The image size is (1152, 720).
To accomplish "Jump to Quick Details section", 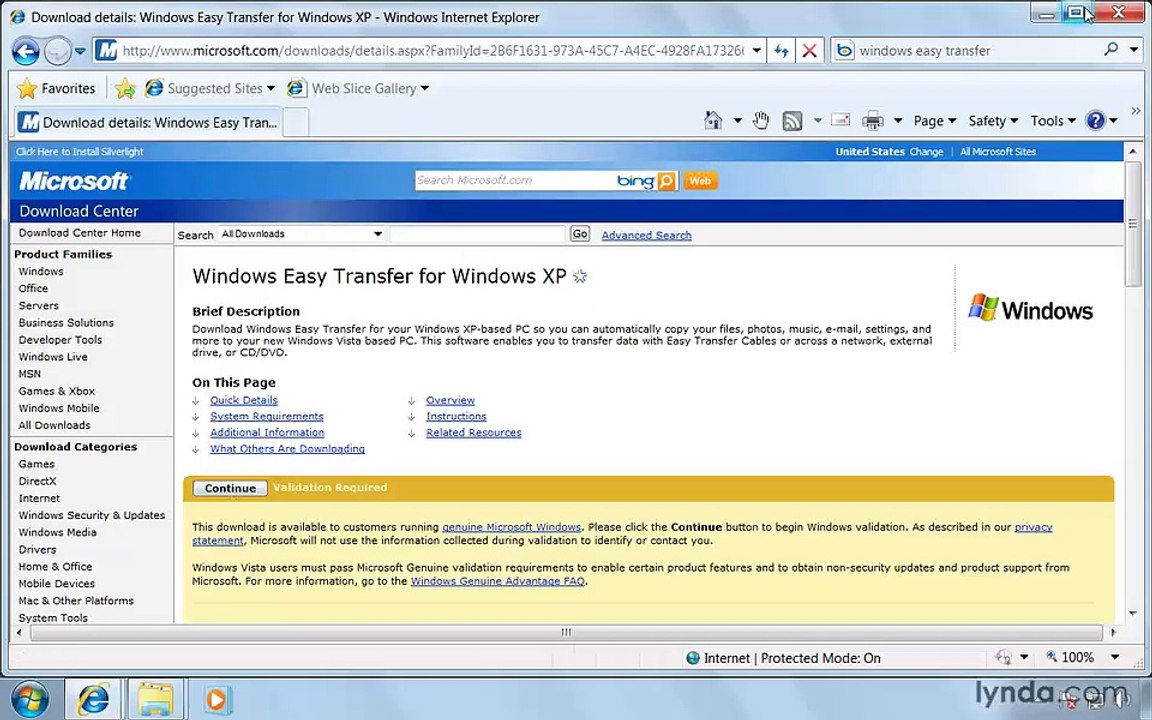I will click(244, 400).
